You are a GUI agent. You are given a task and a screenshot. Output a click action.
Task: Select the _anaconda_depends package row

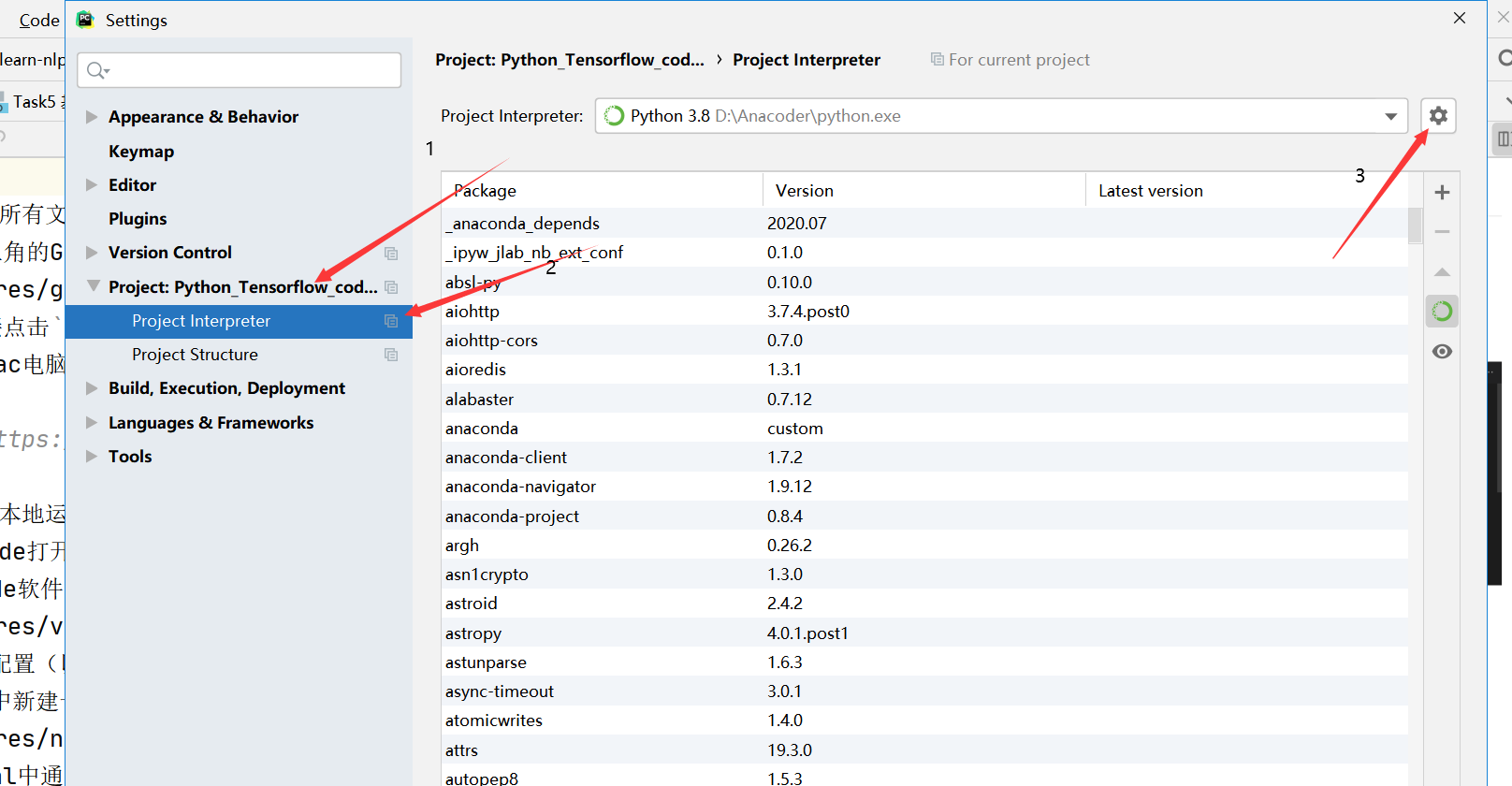924,224
